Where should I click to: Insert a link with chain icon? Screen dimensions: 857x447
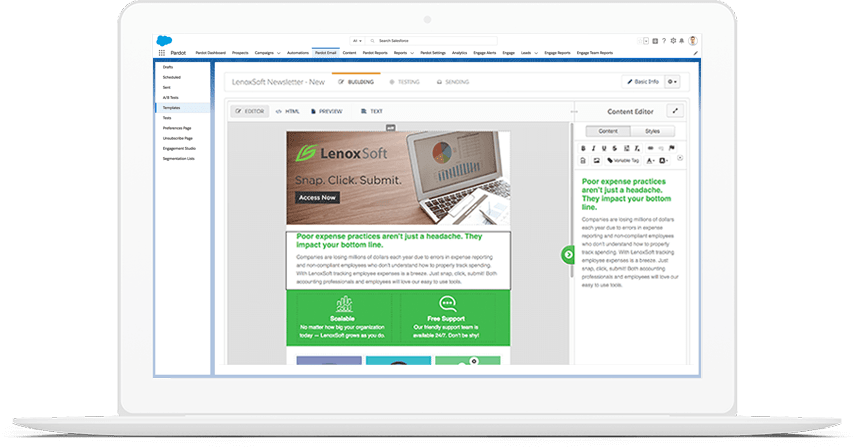(x=650, y=148)
